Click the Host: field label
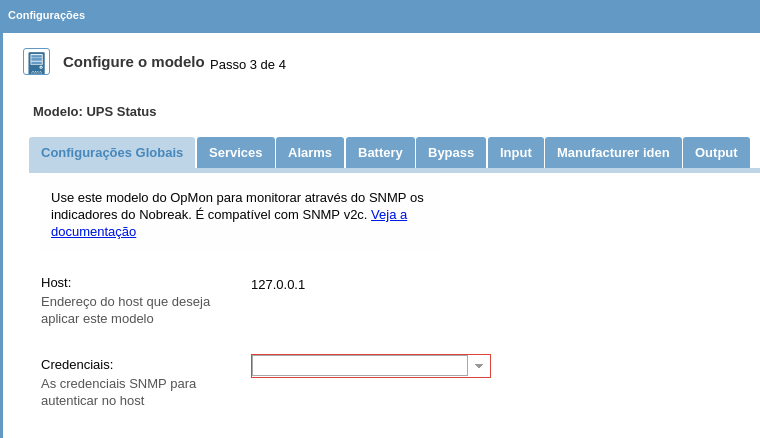This screenshot has width=760, height=438. [x=56, y=283]
